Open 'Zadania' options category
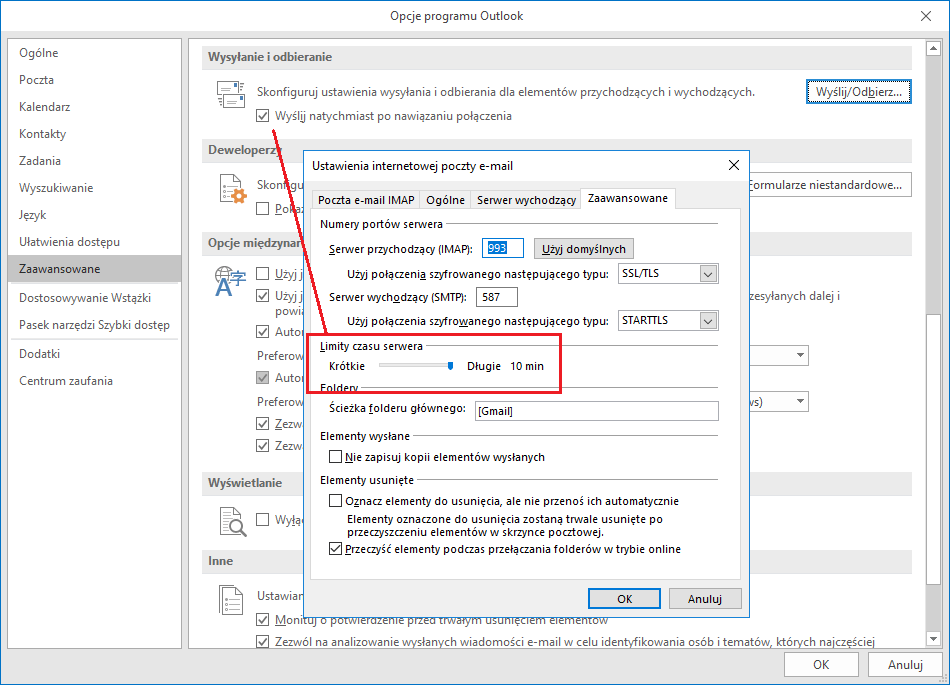Viewport: 950px width, 685px height. tap(95, 160)
